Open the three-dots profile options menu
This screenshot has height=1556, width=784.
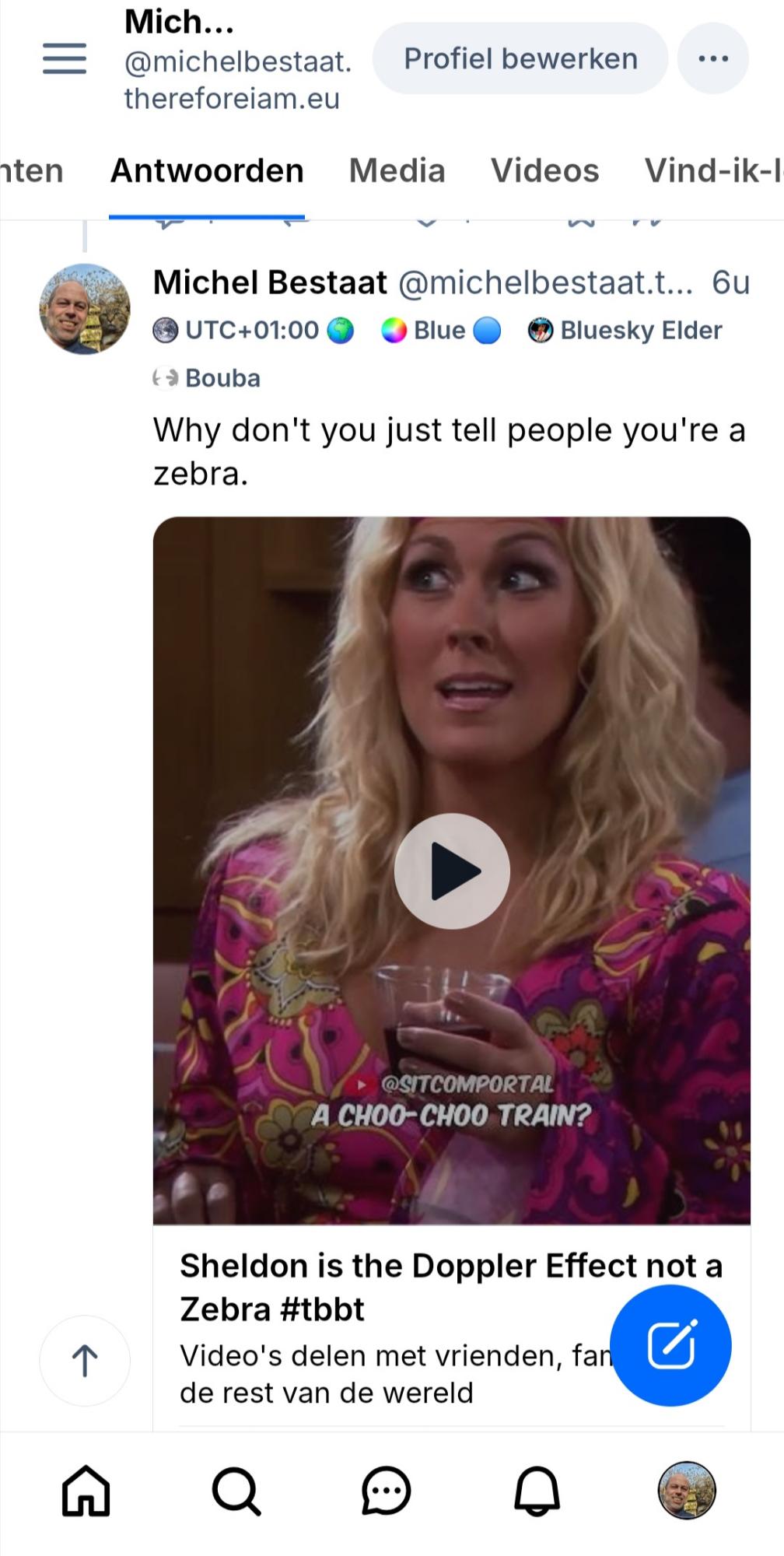point(713,58)
